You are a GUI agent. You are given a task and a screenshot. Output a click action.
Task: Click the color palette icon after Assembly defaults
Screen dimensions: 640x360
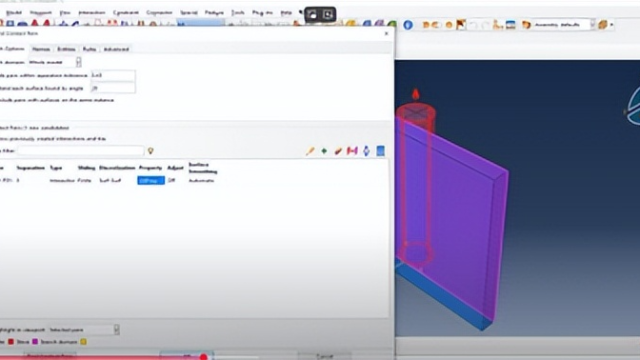tap(603, 25)
